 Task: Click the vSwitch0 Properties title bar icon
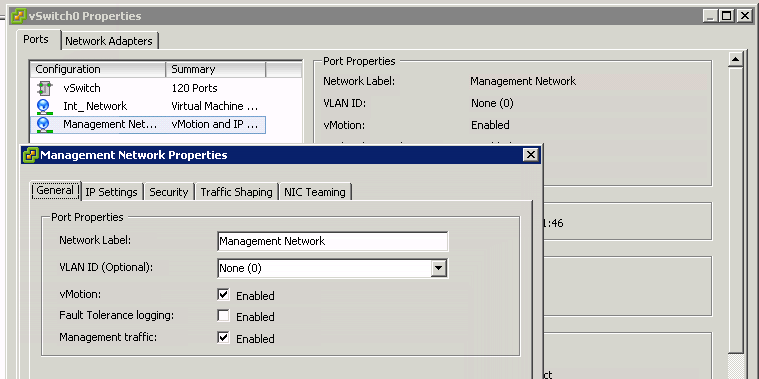click(18, 16)
